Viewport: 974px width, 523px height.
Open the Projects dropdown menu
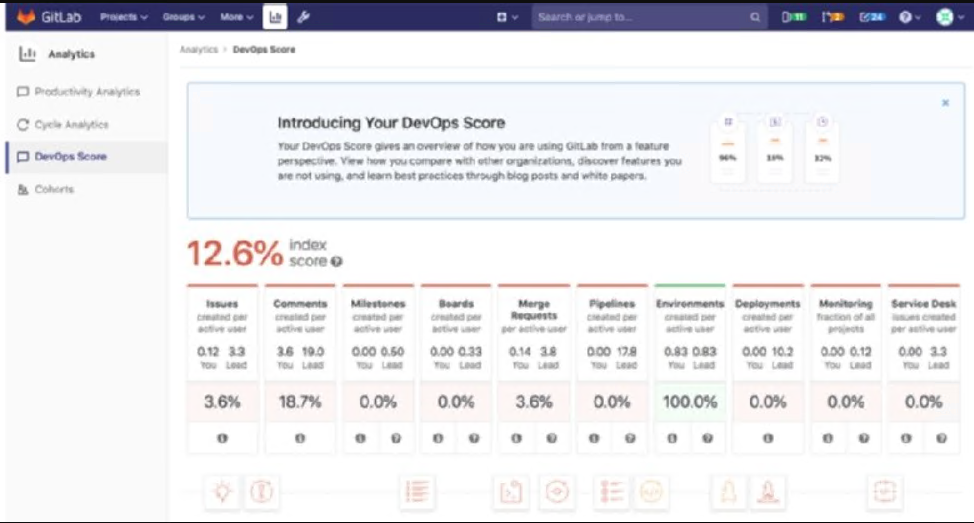coord(124,17)
